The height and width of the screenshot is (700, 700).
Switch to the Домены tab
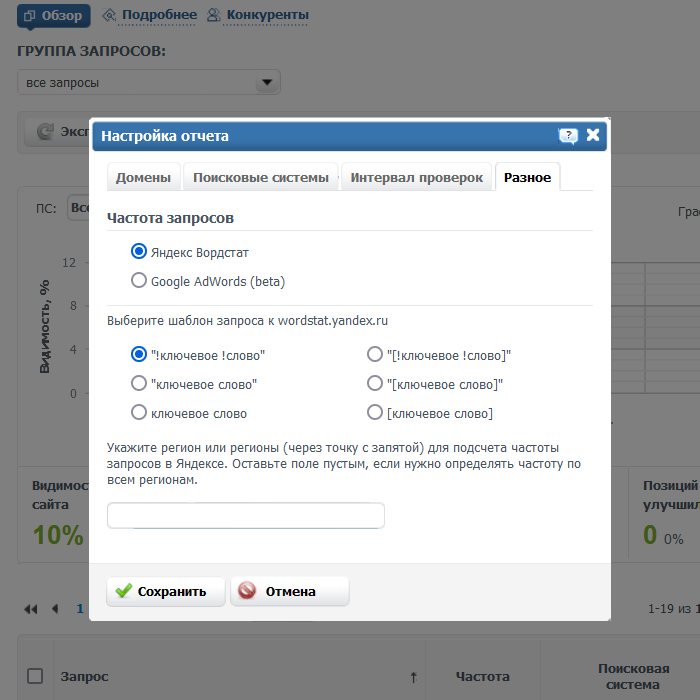point(143,177)
